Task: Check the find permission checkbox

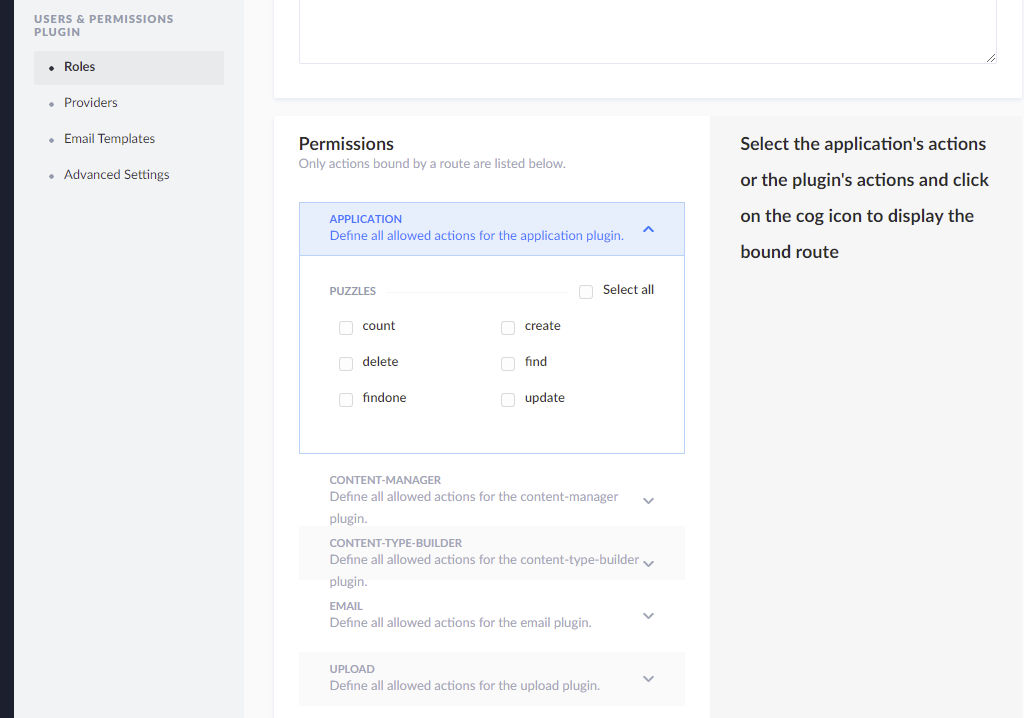Action: tap(508, 363)
